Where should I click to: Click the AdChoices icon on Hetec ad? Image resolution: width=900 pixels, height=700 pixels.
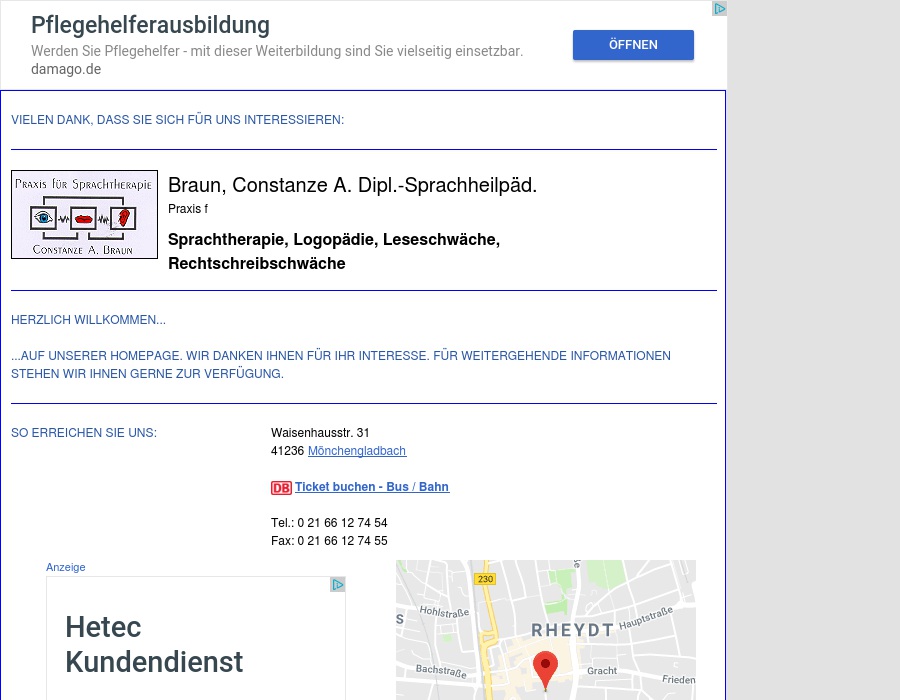tap(338, 585)
